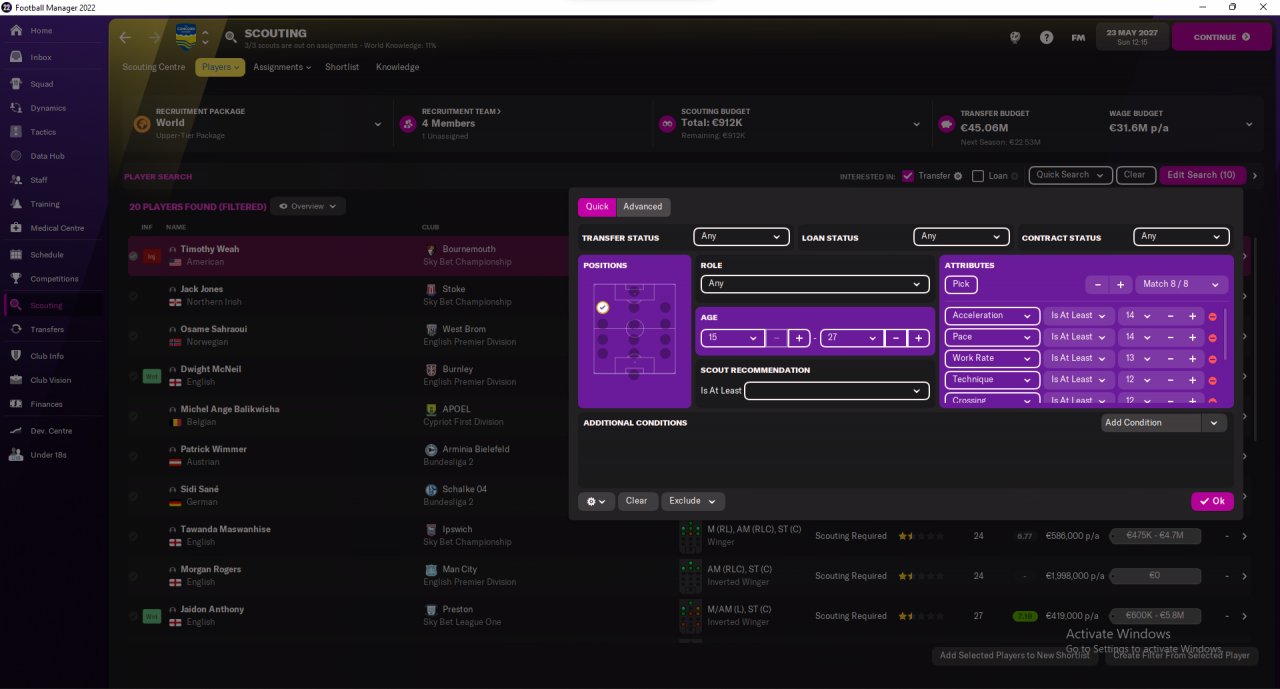The width and height of the screenshot is (1280, 689).
Task: Click the Edit Search (10) button
Action: (1201, 175)
